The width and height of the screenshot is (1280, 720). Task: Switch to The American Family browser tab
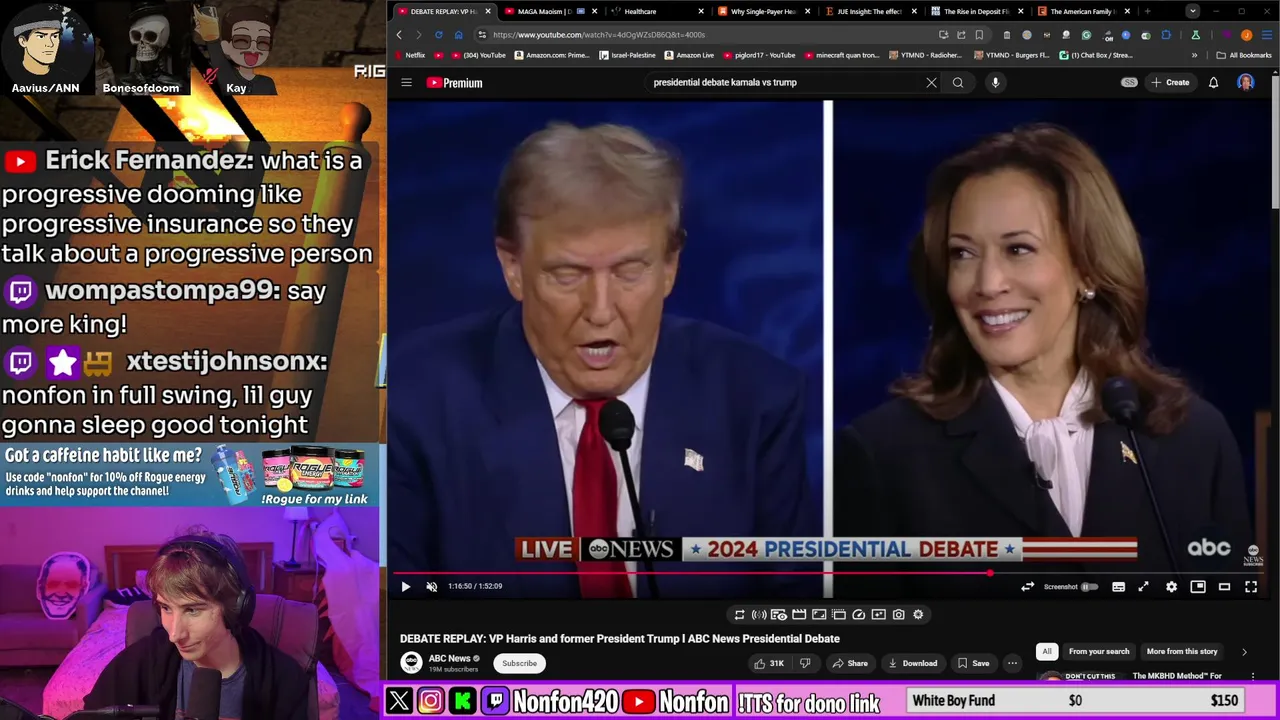click(1081, 11)
